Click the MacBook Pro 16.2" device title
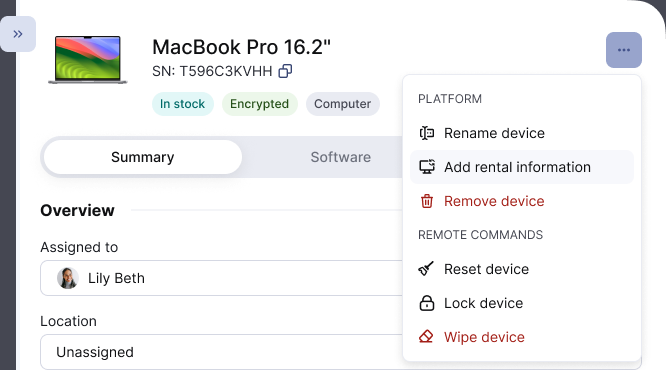Image resolution: width=666 pixels, height=370 pixels. pyautogui.click(x=241, y=47)
